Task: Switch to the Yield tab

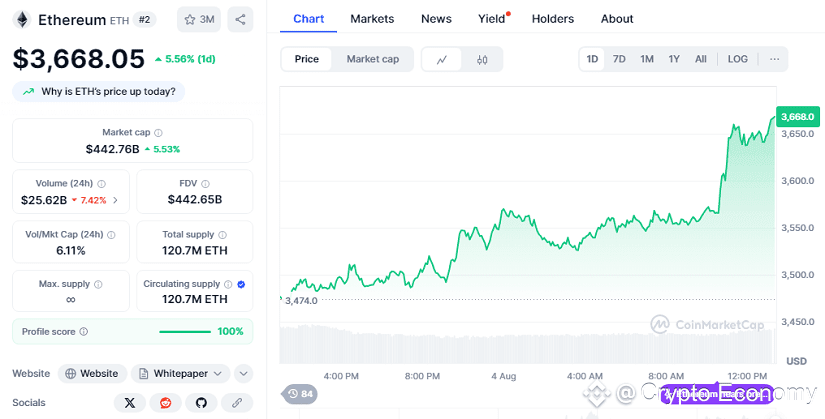Action: pos(492,19)
